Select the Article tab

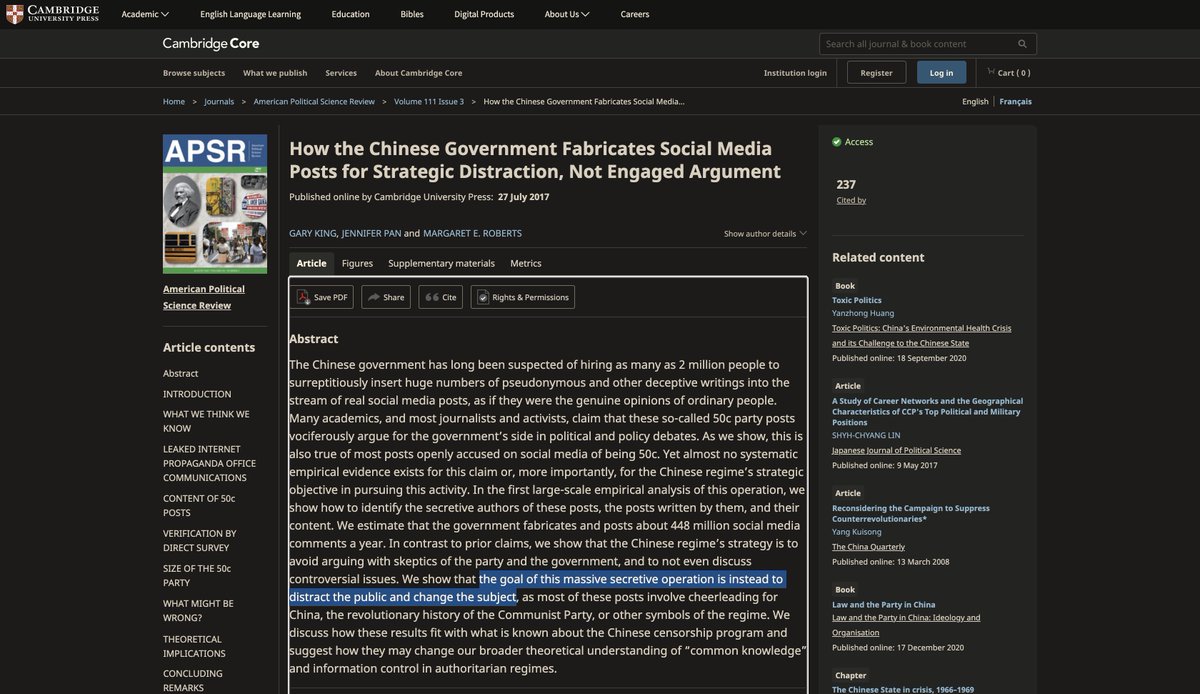pos(311,263)
